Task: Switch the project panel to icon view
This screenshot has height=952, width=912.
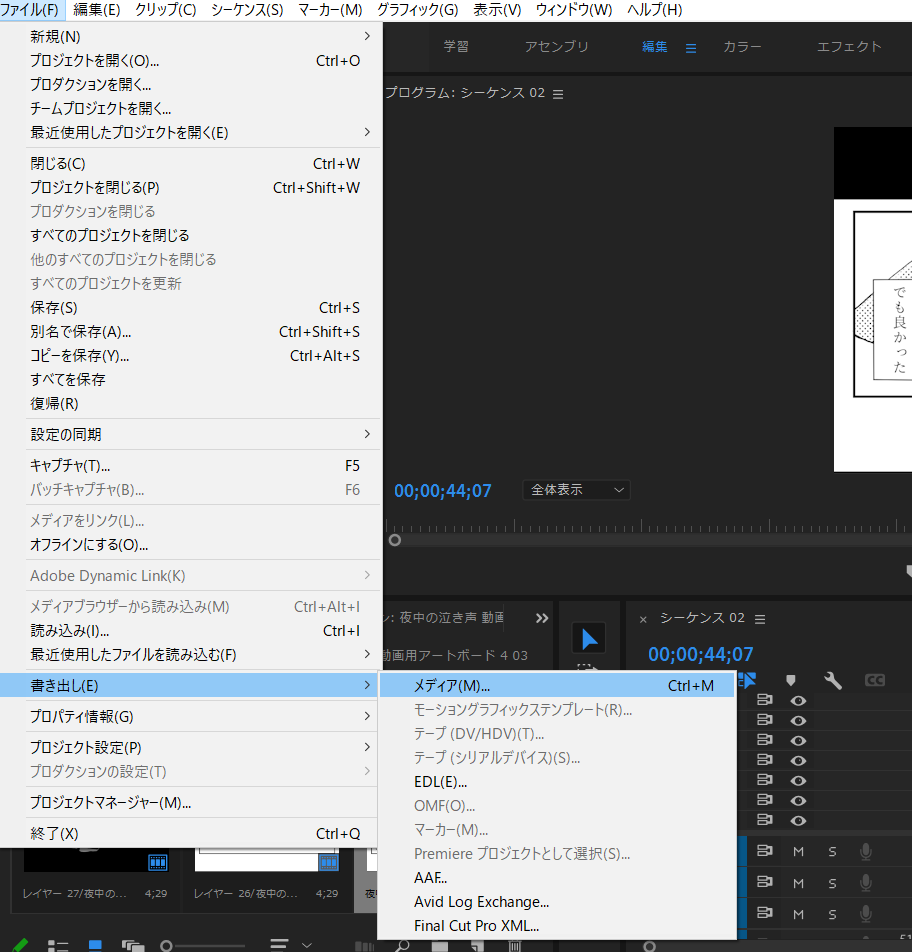Action: pos(94,943)
